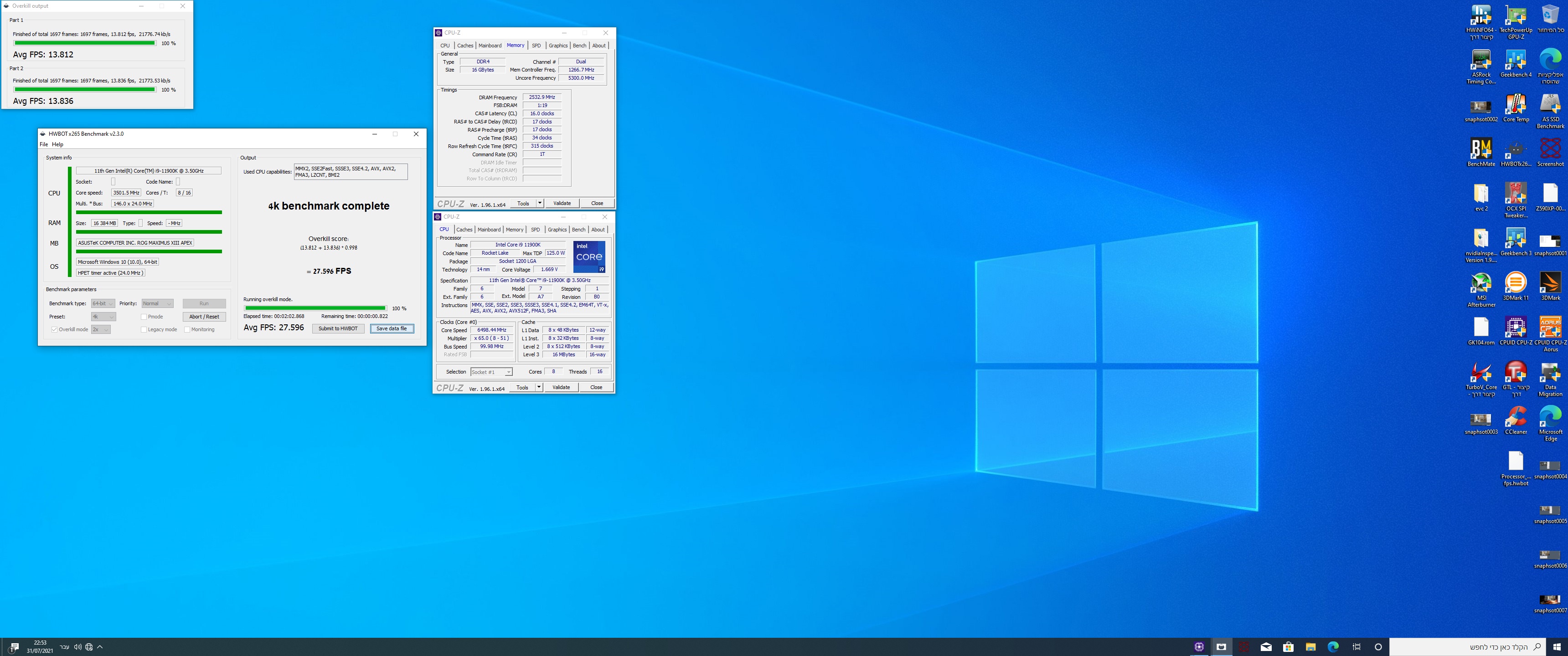Launch CPUID CPU-Z Aorus desktop shortcut
The image size is (1568, 656).
(1550, 334)
